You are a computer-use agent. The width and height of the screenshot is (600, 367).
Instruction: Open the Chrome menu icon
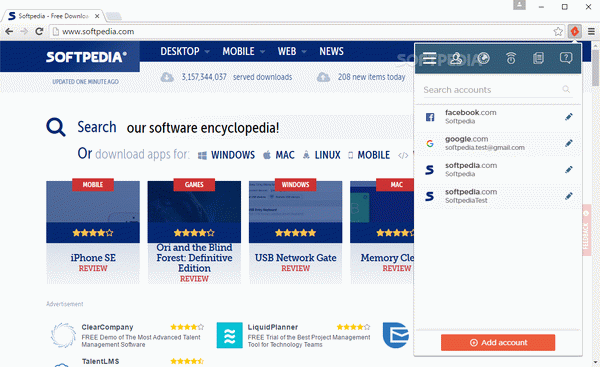(591, 31)
